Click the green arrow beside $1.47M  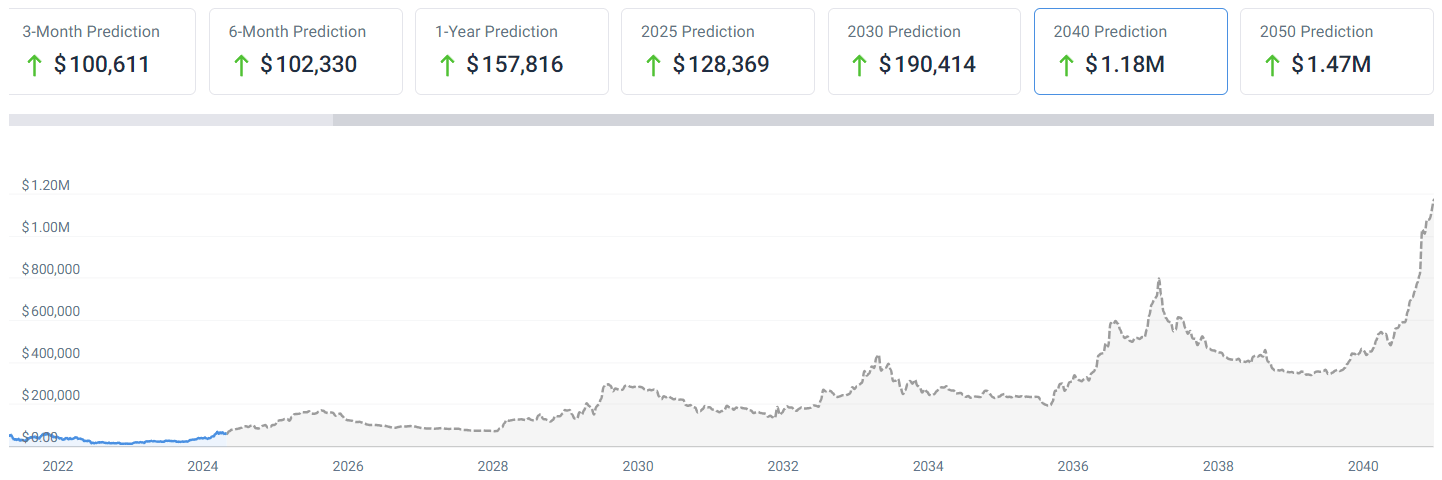click(1272, 66)
